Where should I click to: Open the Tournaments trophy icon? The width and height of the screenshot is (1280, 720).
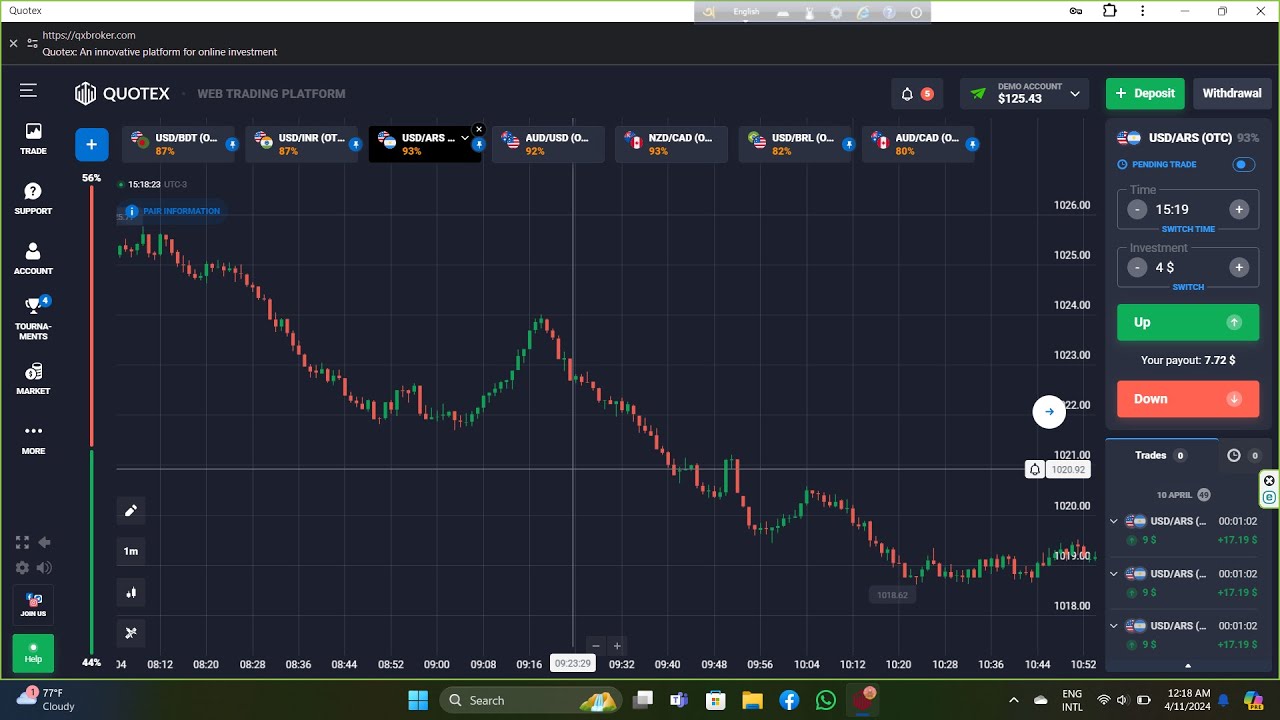(x=33, y=306)
